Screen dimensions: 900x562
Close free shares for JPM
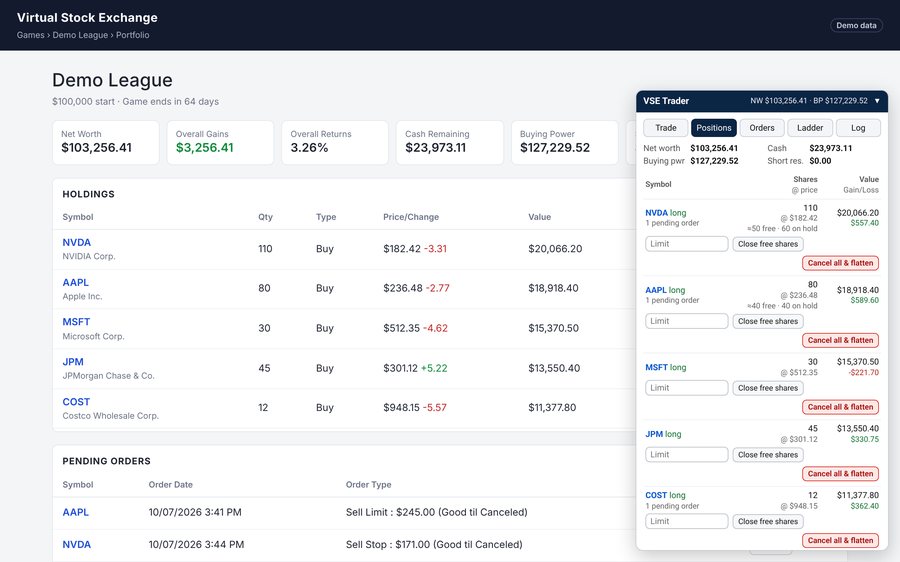point(768,455)
